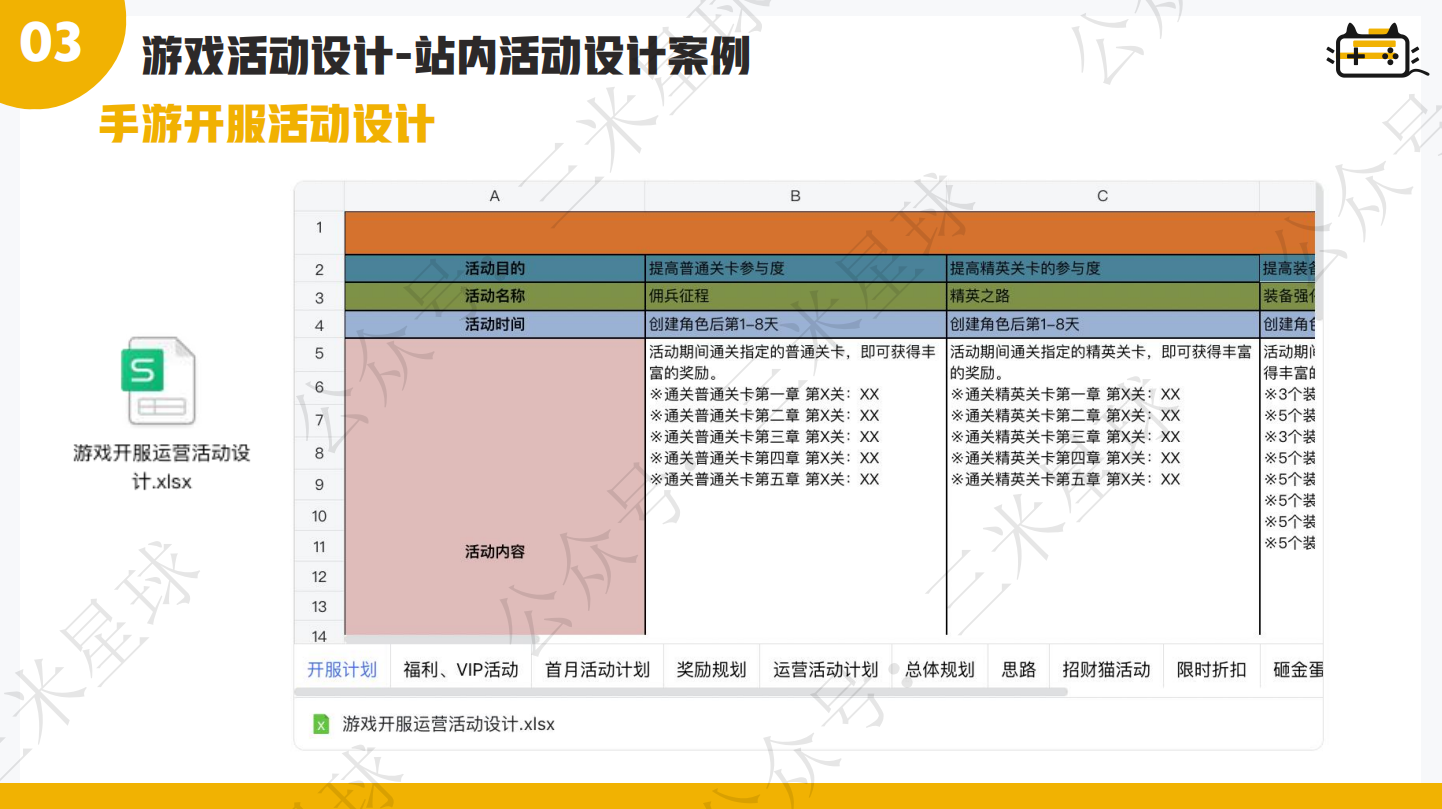Open the 思路 sheet tab
Image resolution: width=1442 pixels, height=809 pixels.
pyautogui.click(x=1018, y=669)
